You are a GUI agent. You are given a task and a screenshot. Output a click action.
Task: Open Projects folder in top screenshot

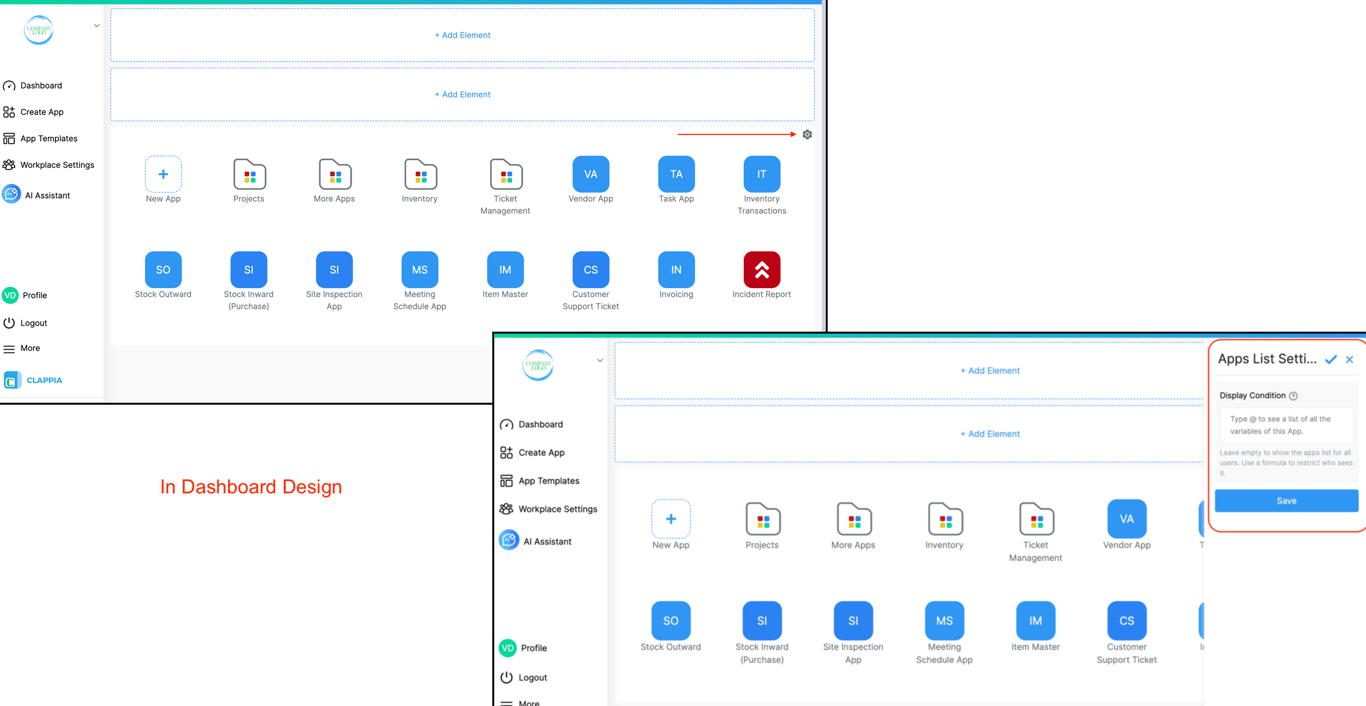249,174
